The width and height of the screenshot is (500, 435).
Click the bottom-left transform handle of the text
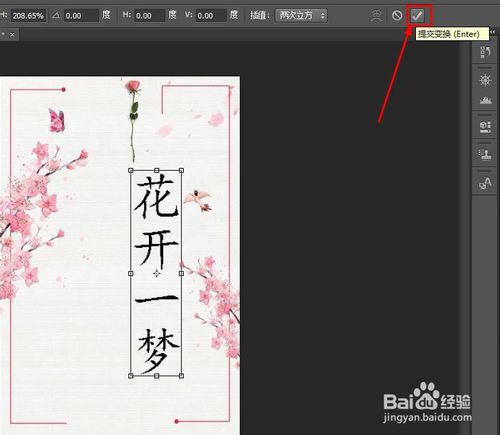[x=131, y=376]
